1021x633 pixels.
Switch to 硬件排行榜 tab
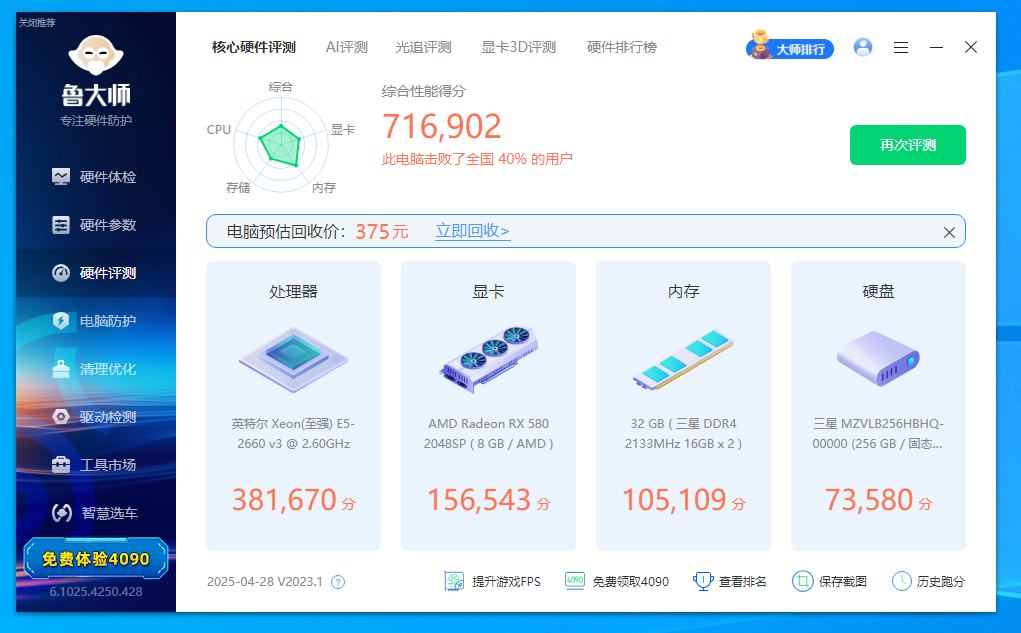pos(621,48)
